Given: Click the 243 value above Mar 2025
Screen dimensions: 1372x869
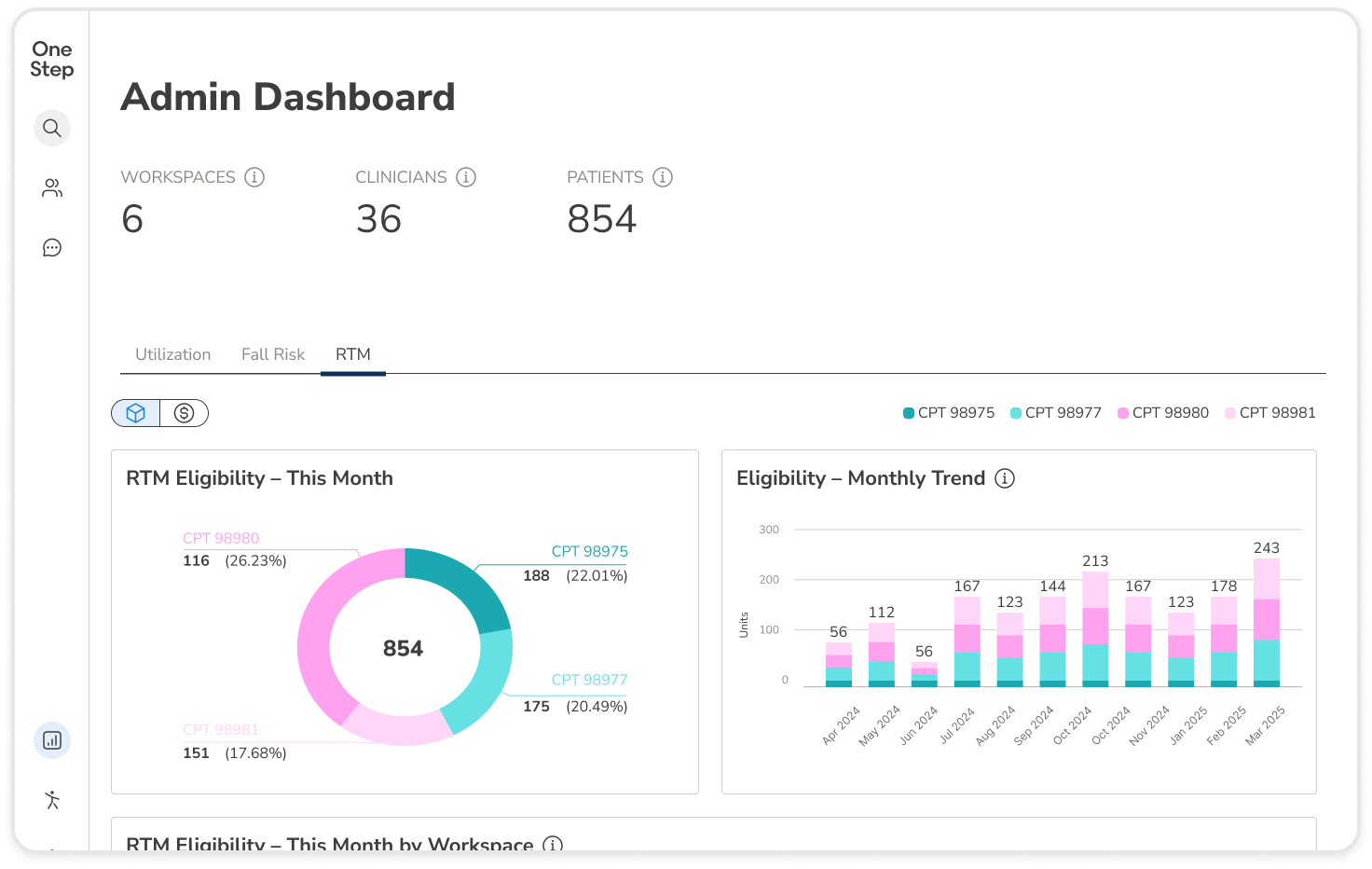Looking at the screenshot, I should point(1267,548).
